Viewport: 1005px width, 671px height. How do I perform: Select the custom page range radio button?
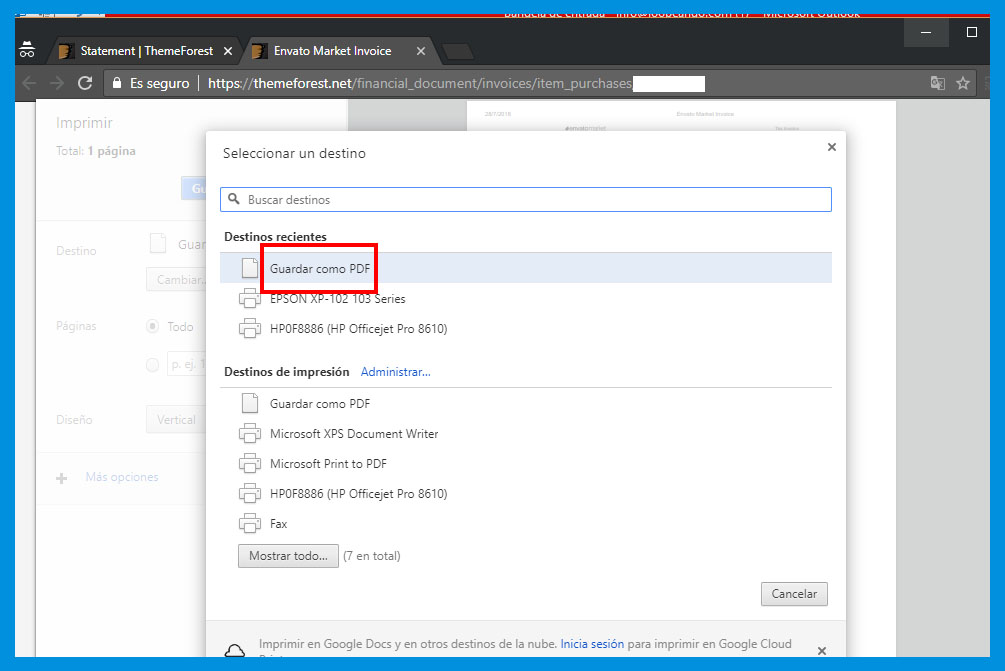(153, 365)
